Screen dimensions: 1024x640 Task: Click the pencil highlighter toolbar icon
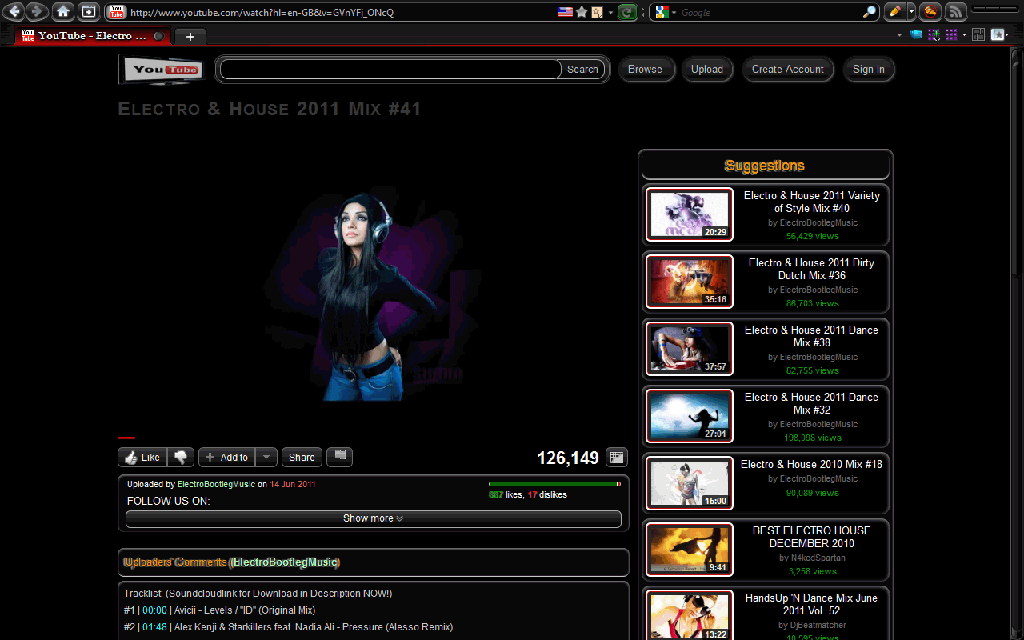tap(895, 12)
